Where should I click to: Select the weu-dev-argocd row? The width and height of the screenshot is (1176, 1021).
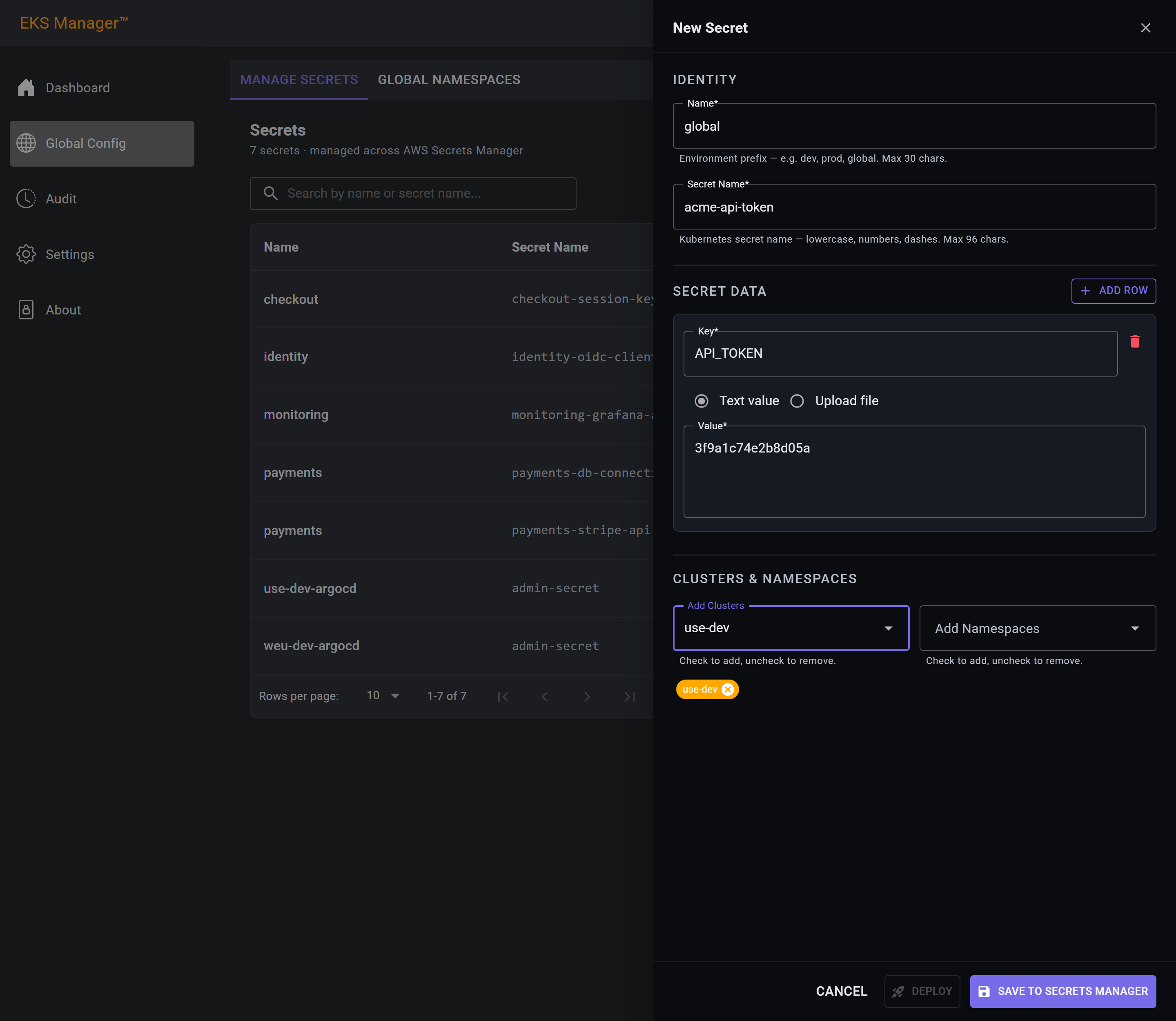click(452, 646)
